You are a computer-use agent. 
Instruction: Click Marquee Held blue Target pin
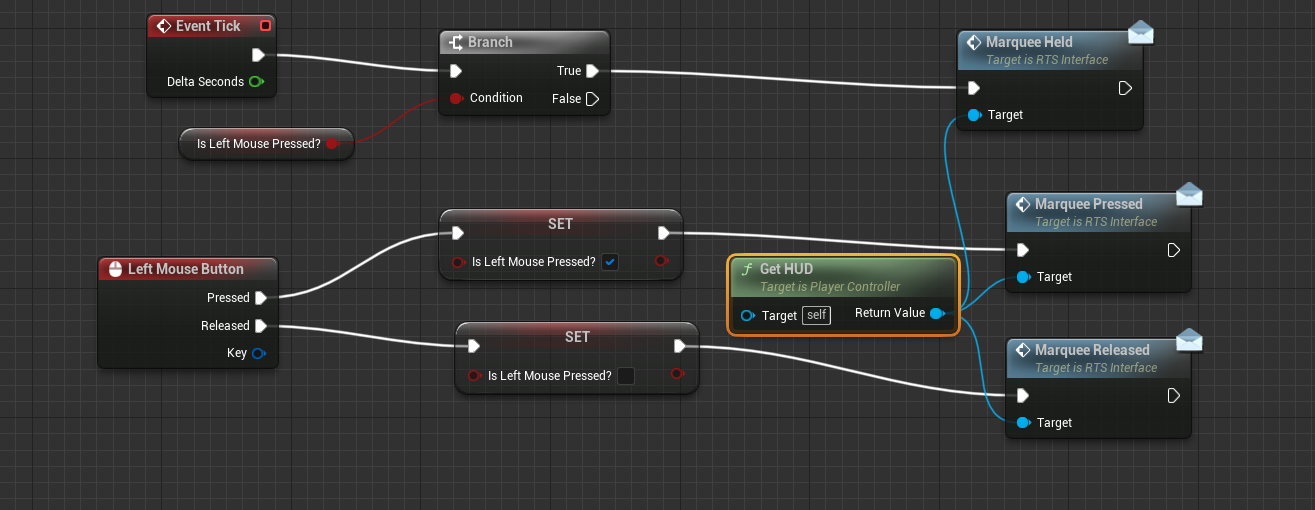tap(974, 115)
